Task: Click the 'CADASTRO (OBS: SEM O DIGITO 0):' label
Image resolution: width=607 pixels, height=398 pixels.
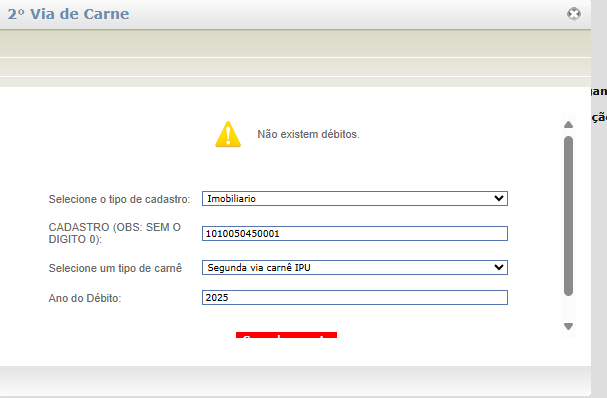Action: click(x=115, y=233)
